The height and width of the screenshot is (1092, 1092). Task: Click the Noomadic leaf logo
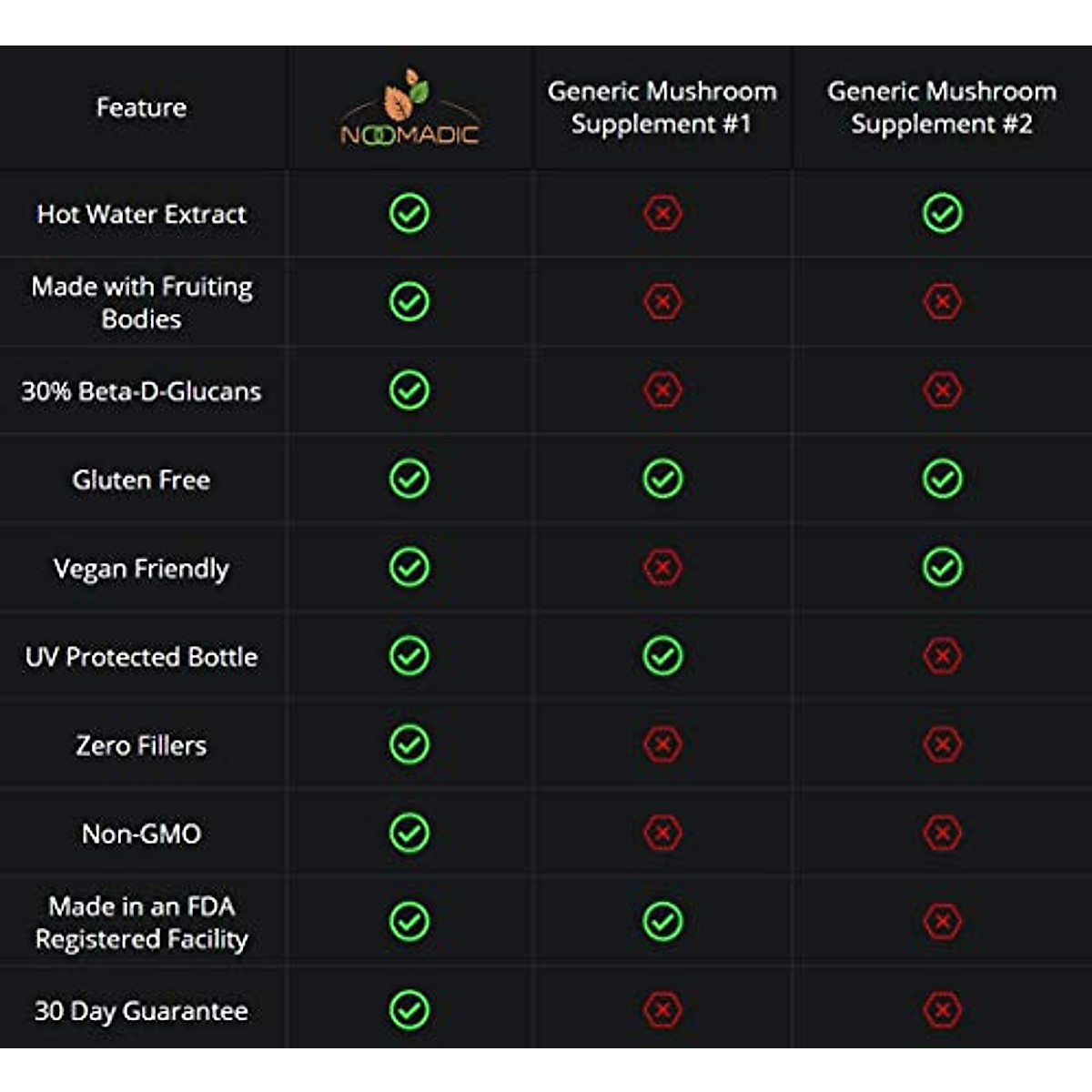(x=409, y=108)
